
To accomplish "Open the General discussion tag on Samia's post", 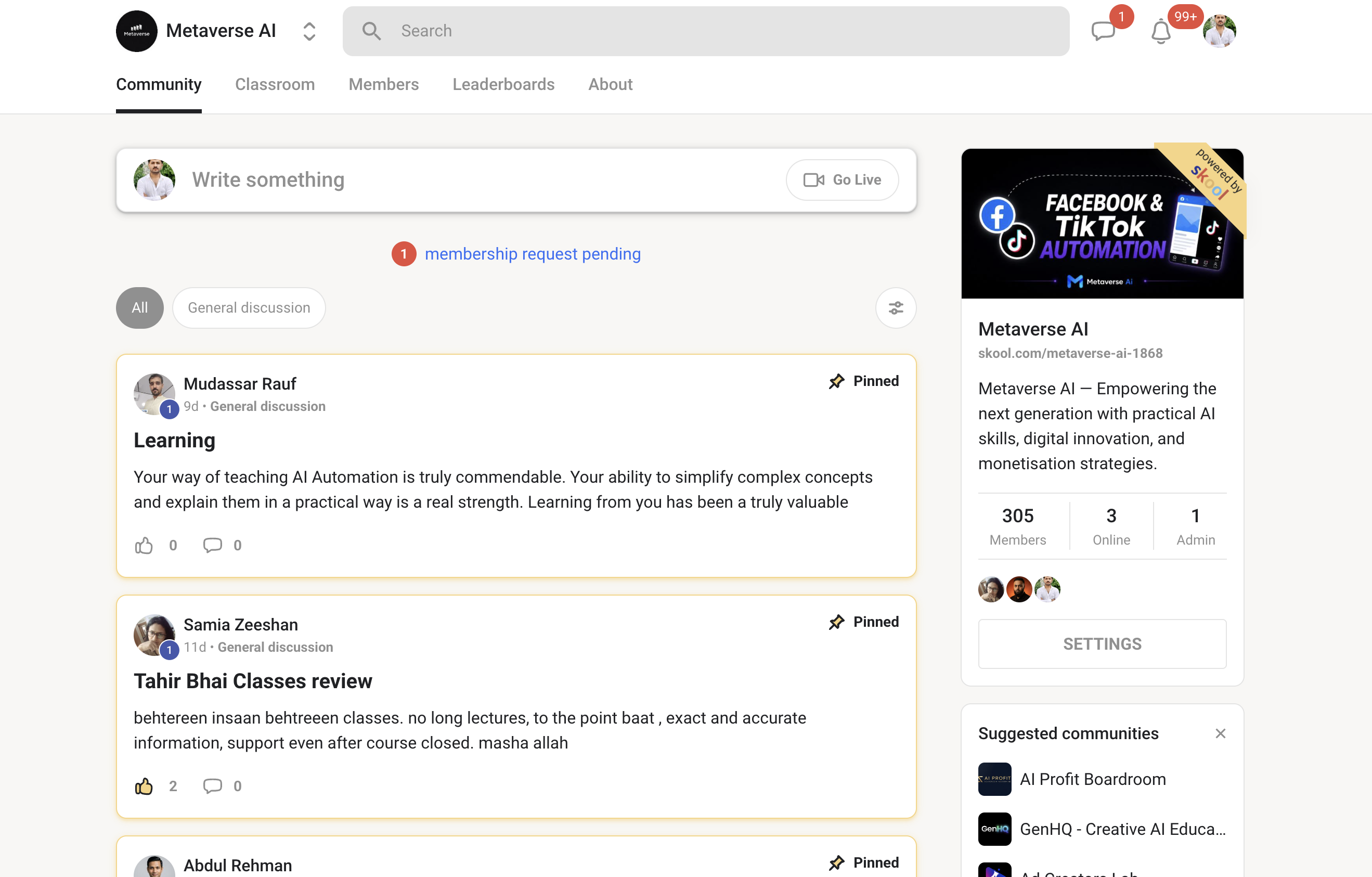I will coord(275,648).
